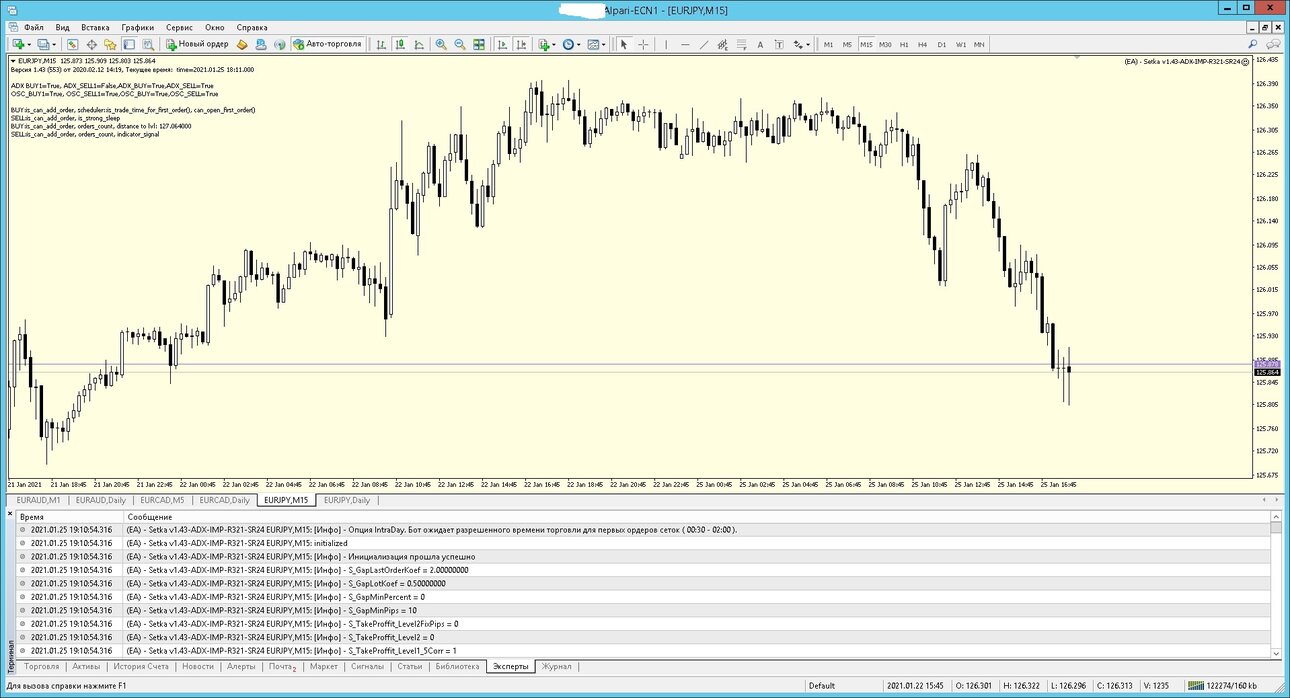Zoom out the chart

pyautogui.click(x=460, y=44)
